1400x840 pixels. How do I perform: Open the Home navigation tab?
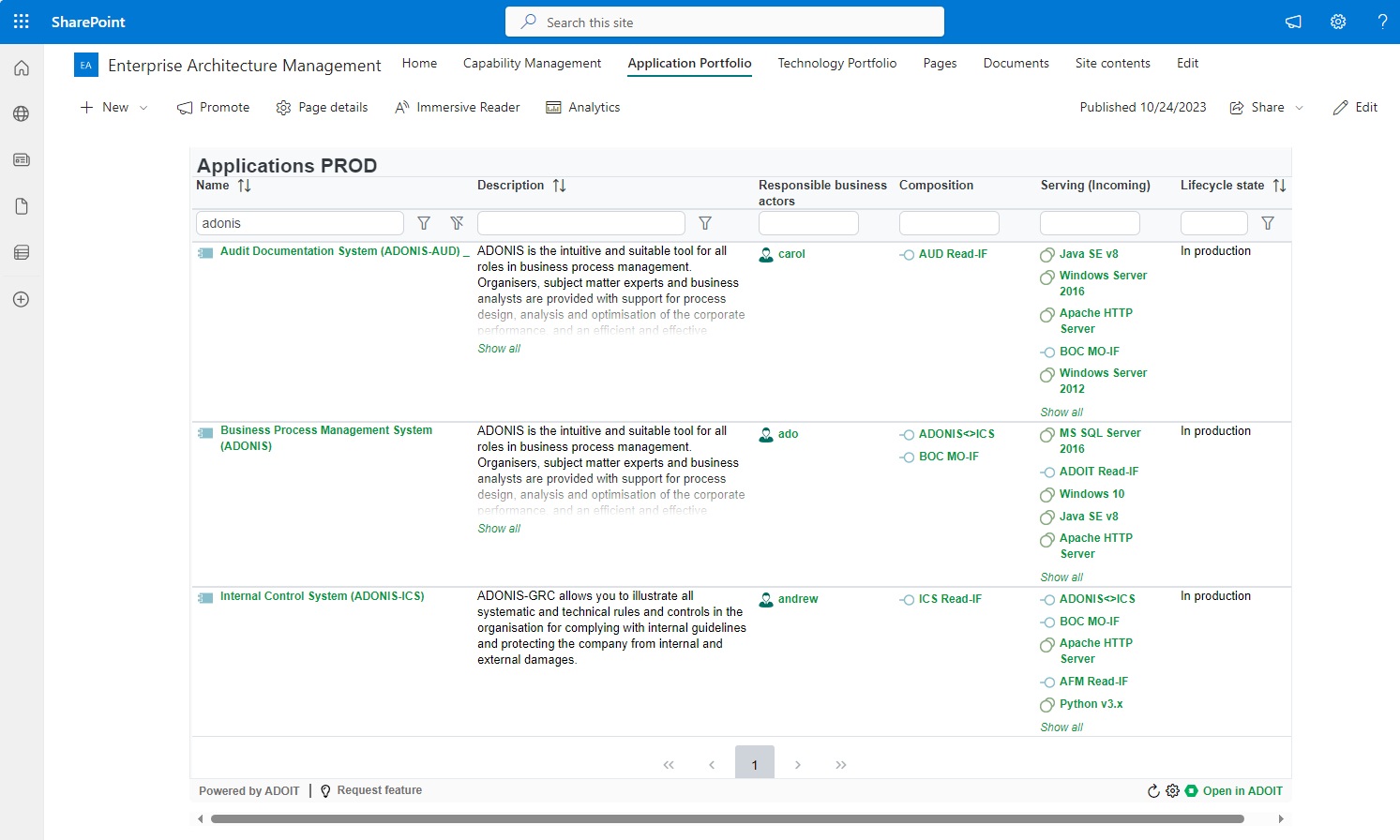click(419, 63)
